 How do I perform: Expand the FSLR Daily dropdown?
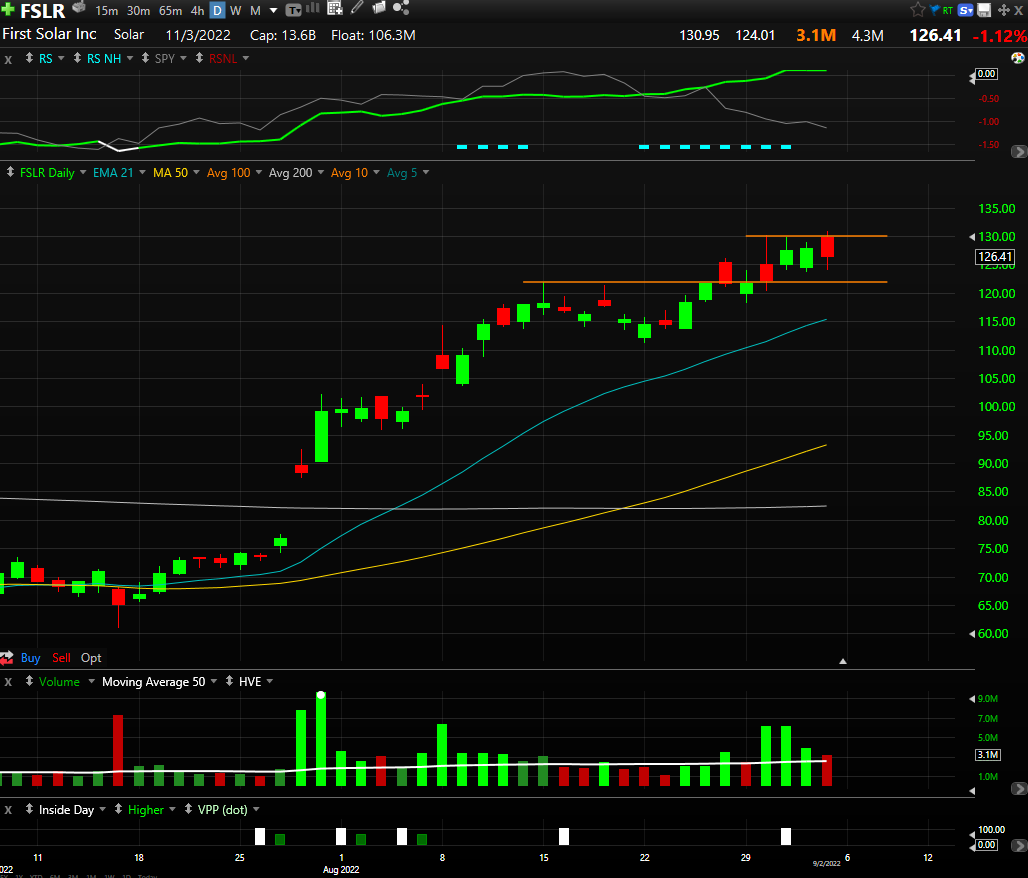pos(83,172)
